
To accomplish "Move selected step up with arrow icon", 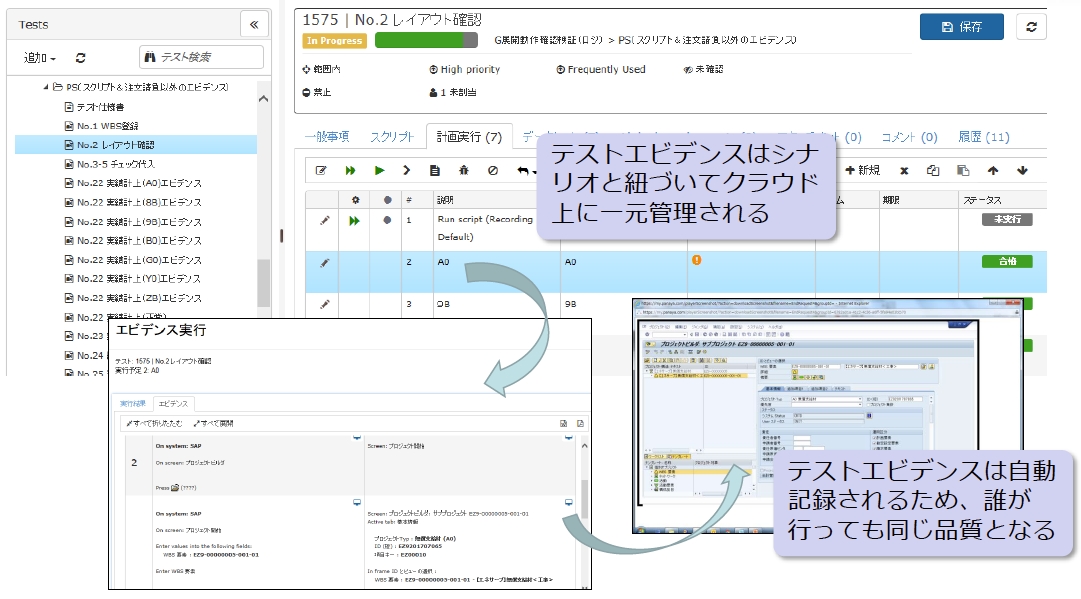I will tap(993, 171).
